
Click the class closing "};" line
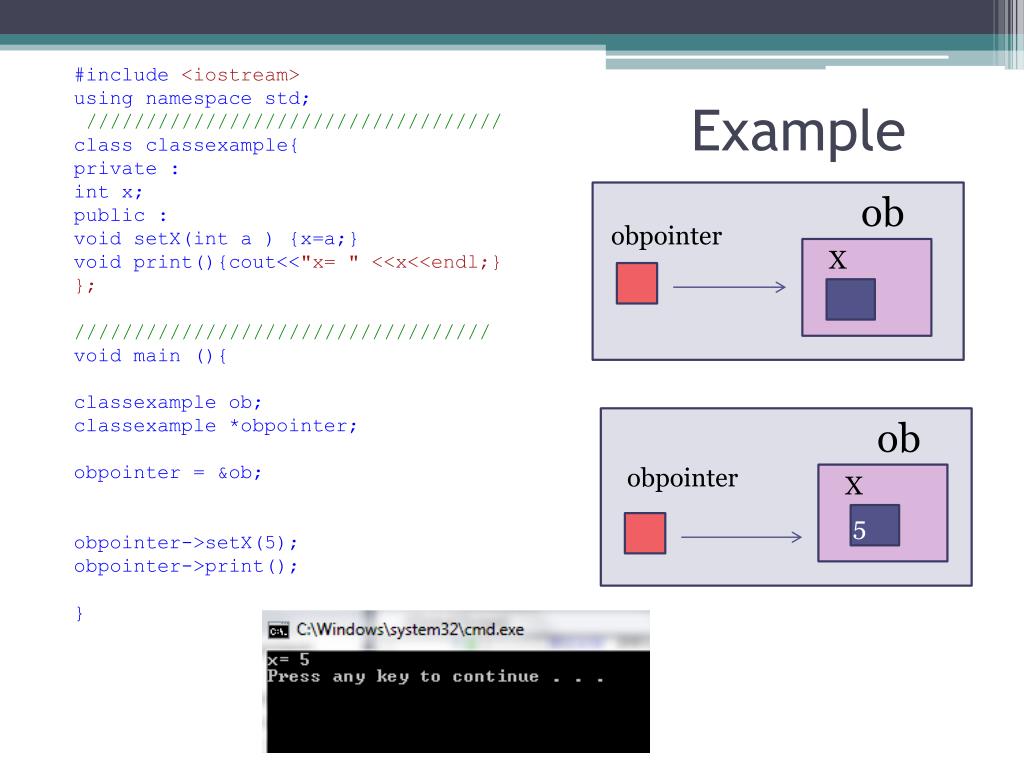pos(85,286)
